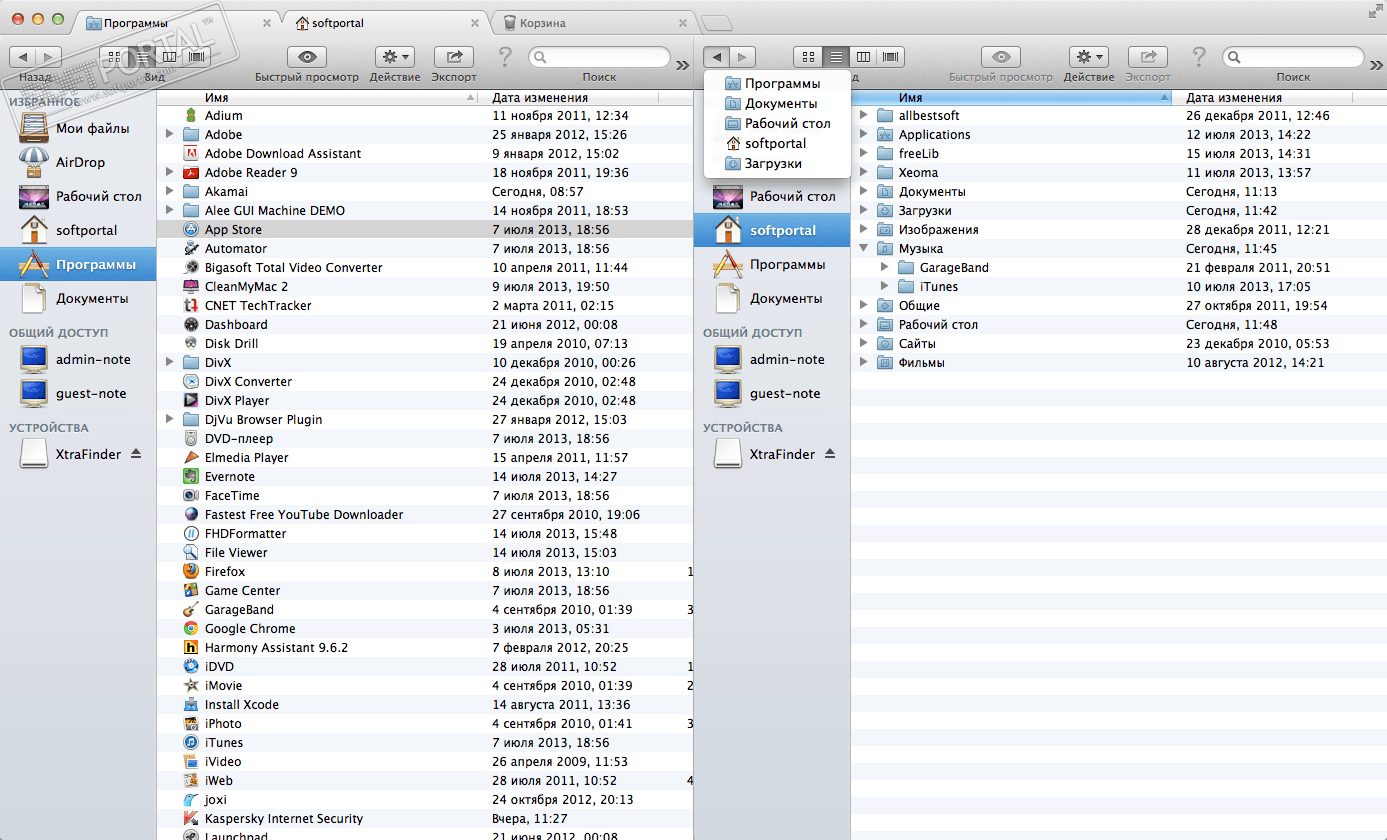This screenshot has width=1387, height=840.
Task: Expand the Alee GUI Machine DEMO folder
Action: pyautogui.click(x=170, y=211)
